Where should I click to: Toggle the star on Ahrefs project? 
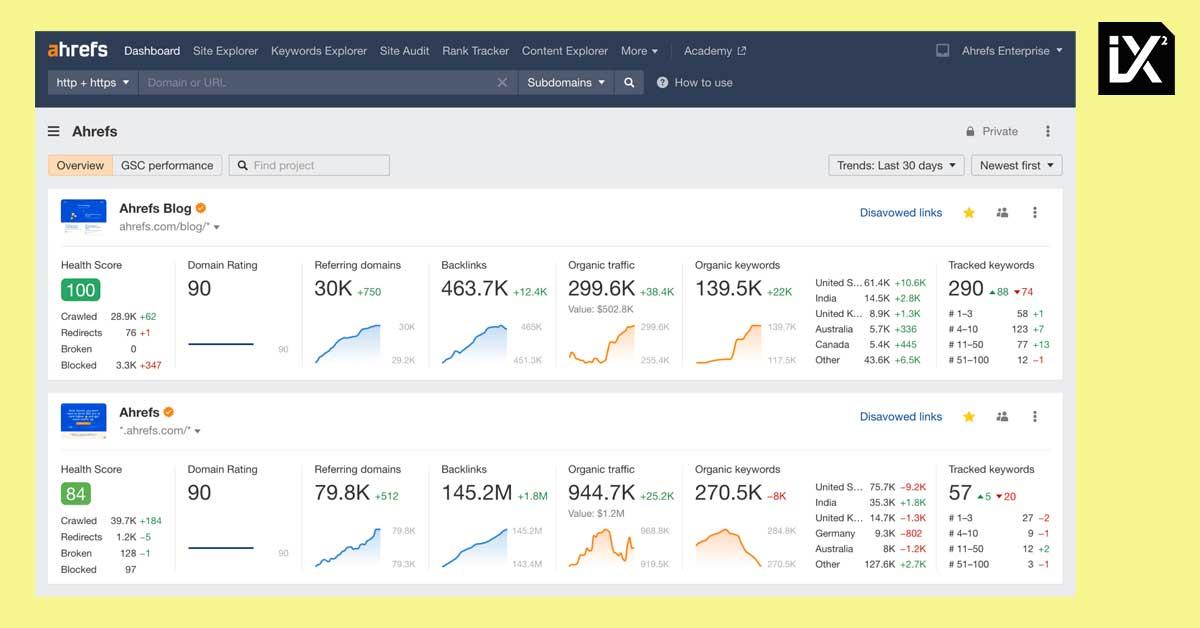point(969,417)
